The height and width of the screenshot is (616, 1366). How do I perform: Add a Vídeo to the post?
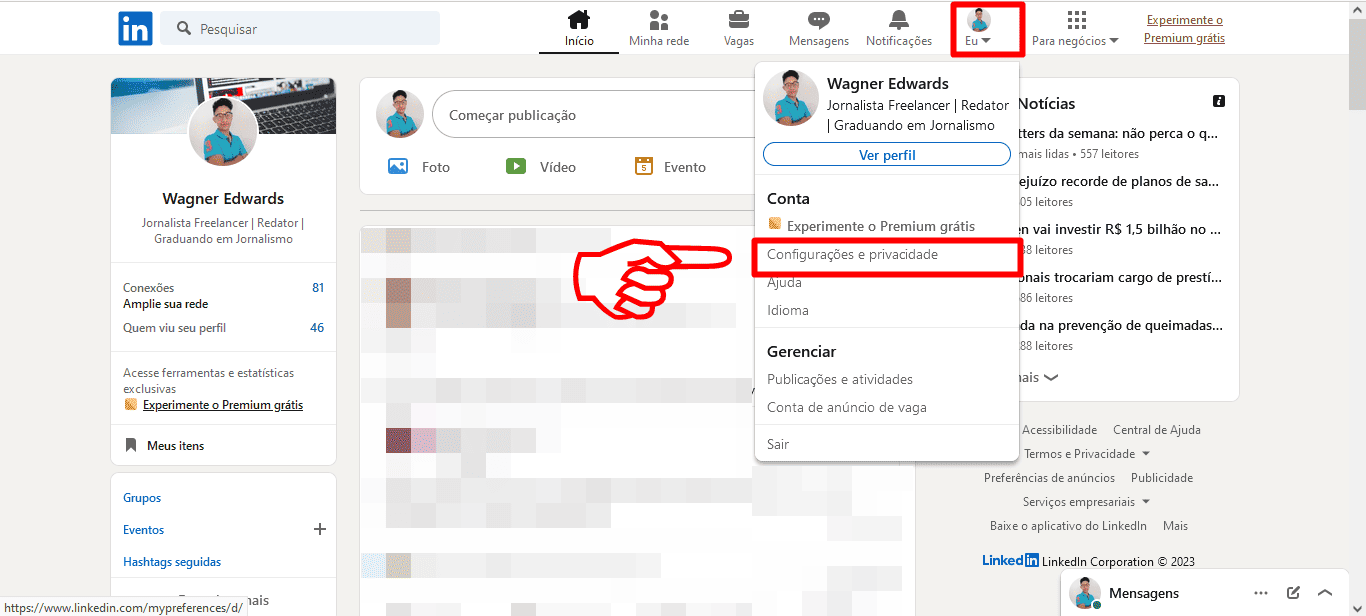541,167
